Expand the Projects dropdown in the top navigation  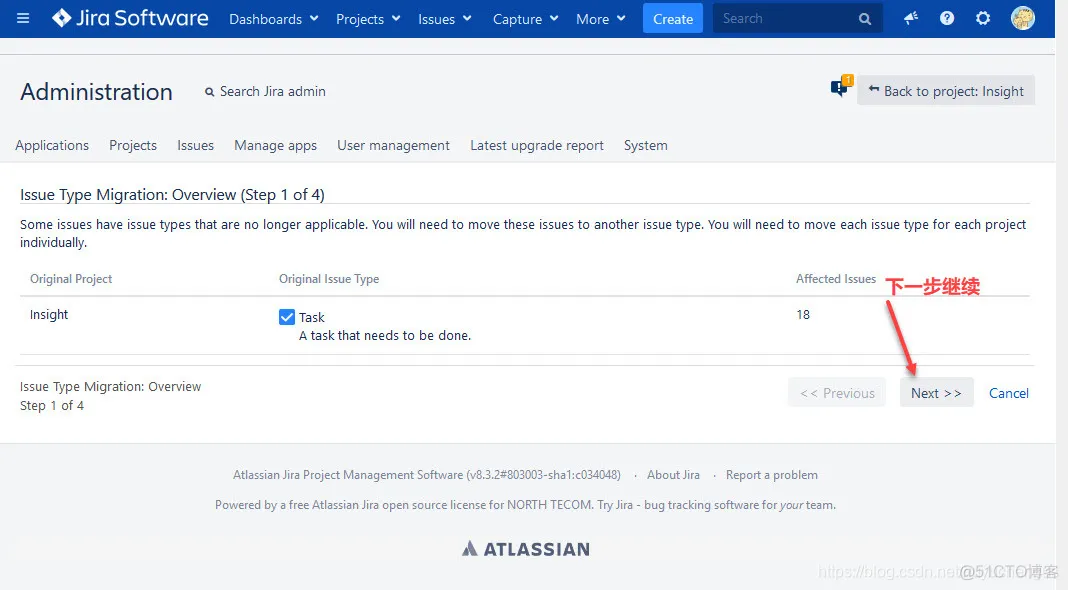coord(368,19)
